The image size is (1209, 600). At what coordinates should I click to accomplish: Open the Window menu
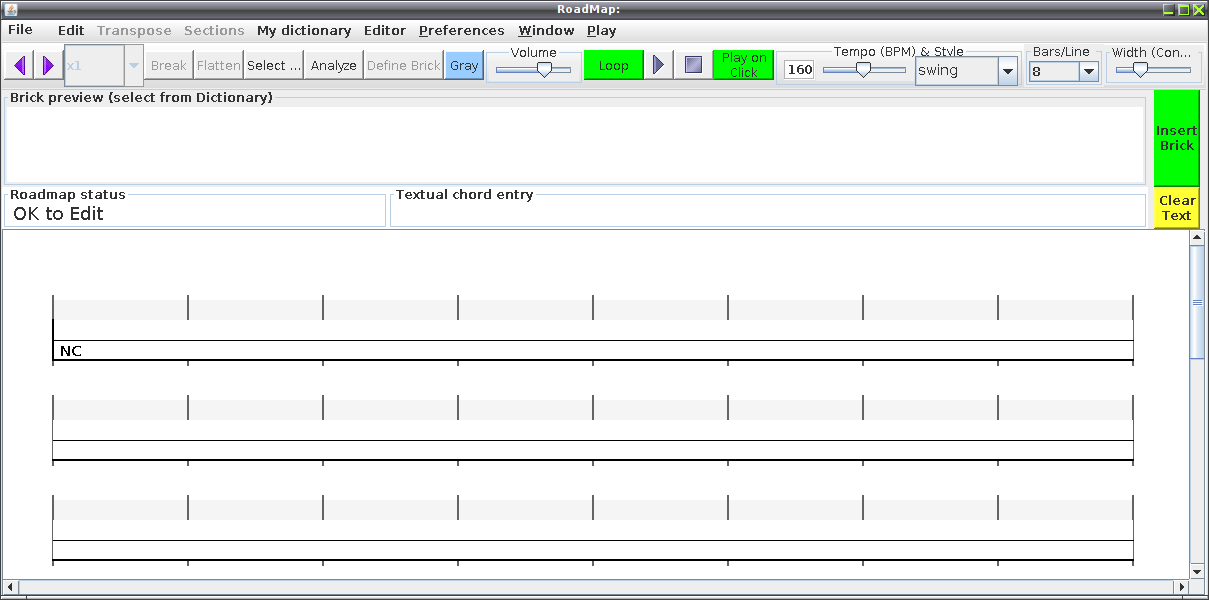pos(546,30)
